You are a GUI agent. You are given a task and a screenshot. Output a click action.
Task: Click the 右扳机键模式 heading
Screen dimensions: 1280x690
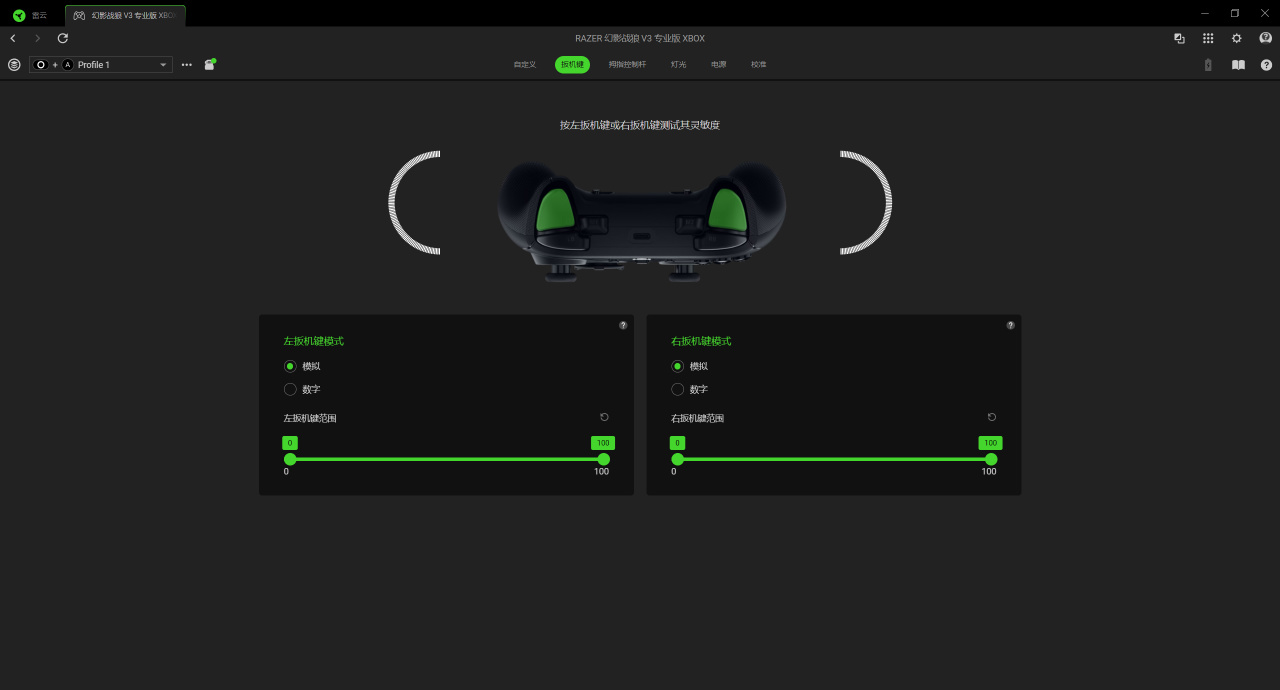701,341
